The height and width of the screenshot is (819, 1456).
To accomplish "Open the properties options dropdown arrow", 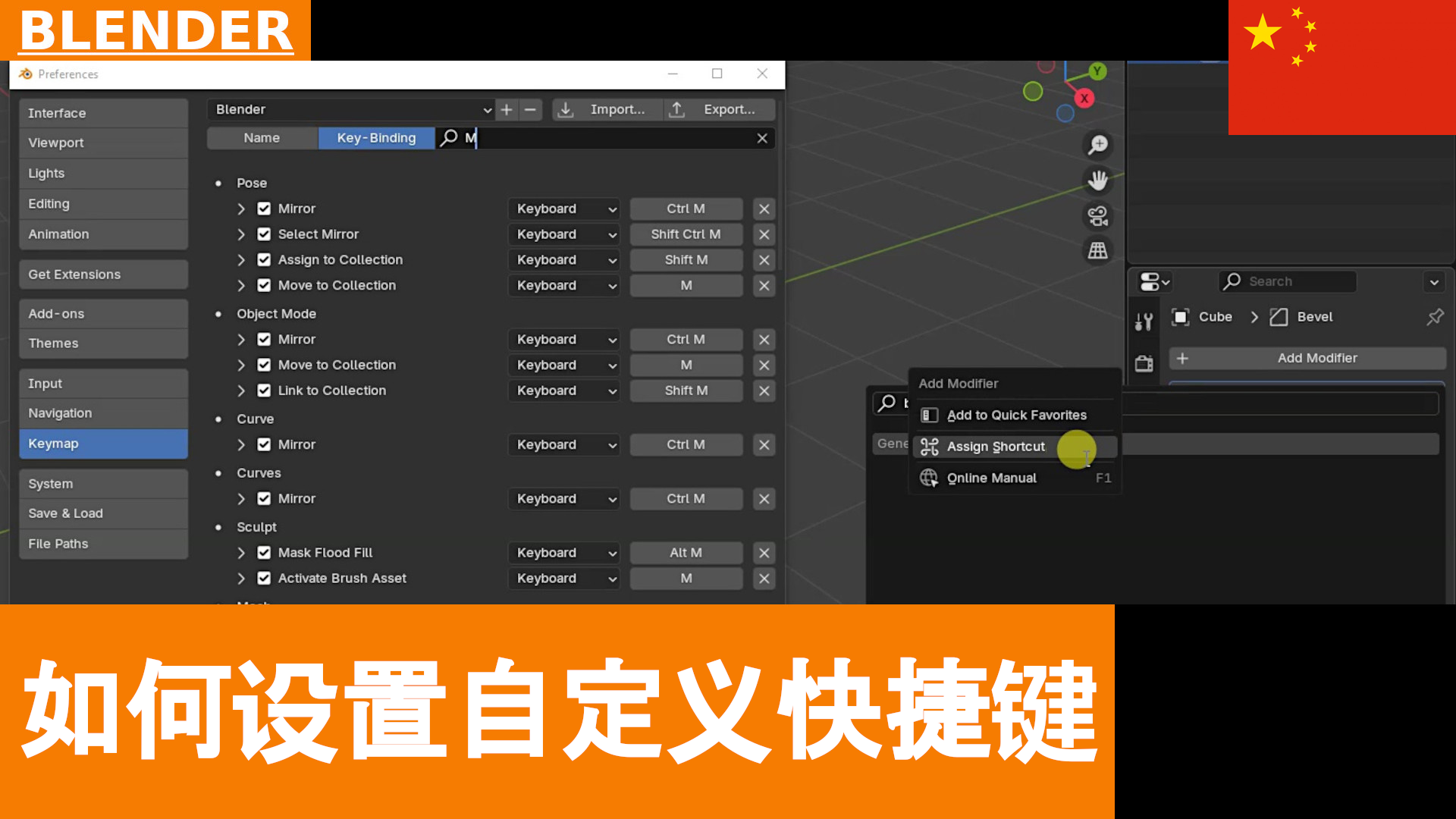I will pos(1434,282).
